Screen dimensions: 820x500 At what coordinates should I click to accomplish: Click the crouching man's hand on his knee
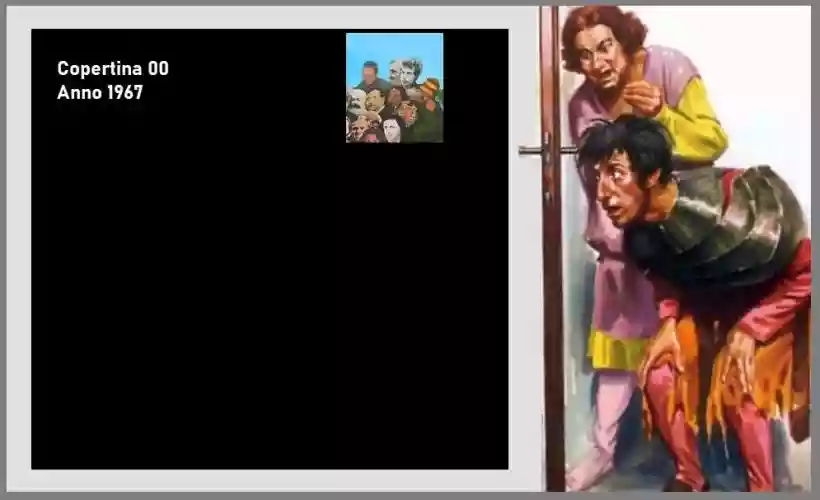click(660, 350)
